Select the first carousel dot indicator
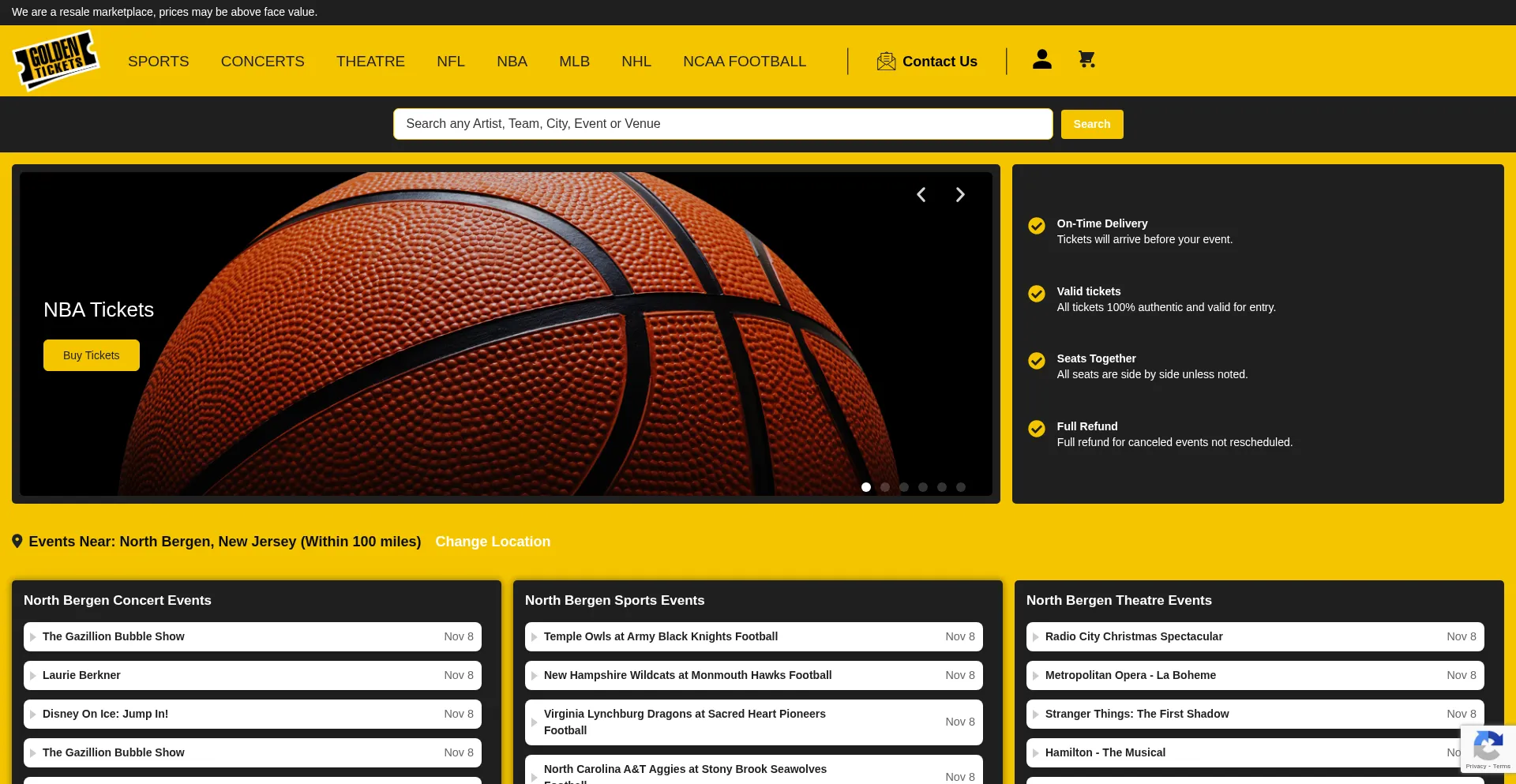 (x=866, y=487)
